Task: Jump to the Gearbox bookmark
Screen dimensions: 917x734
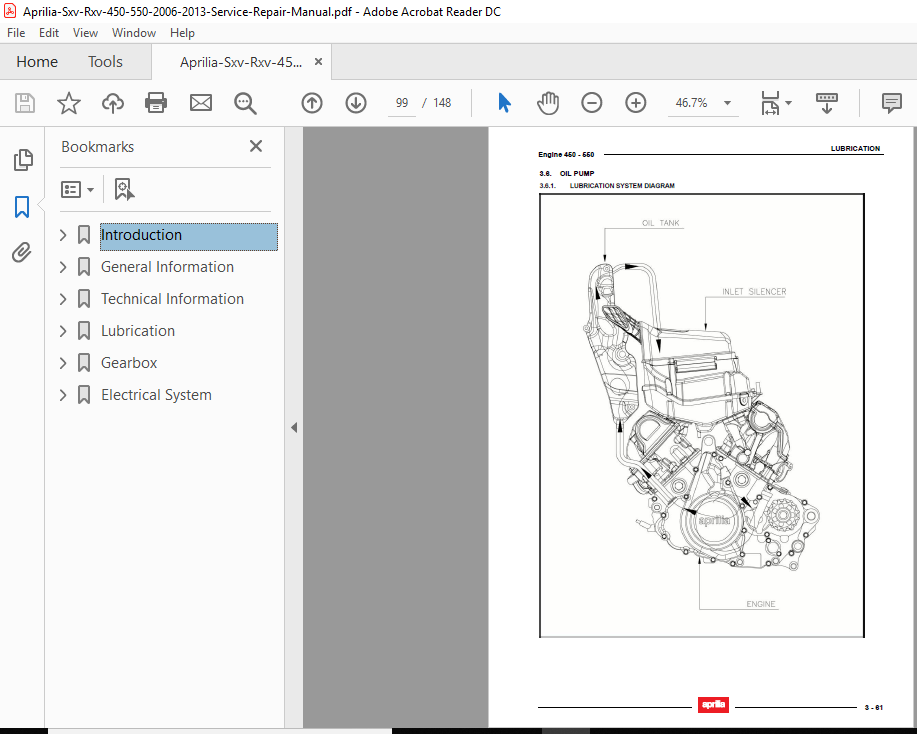Action: pyautogui.click(x=129, y=363)
